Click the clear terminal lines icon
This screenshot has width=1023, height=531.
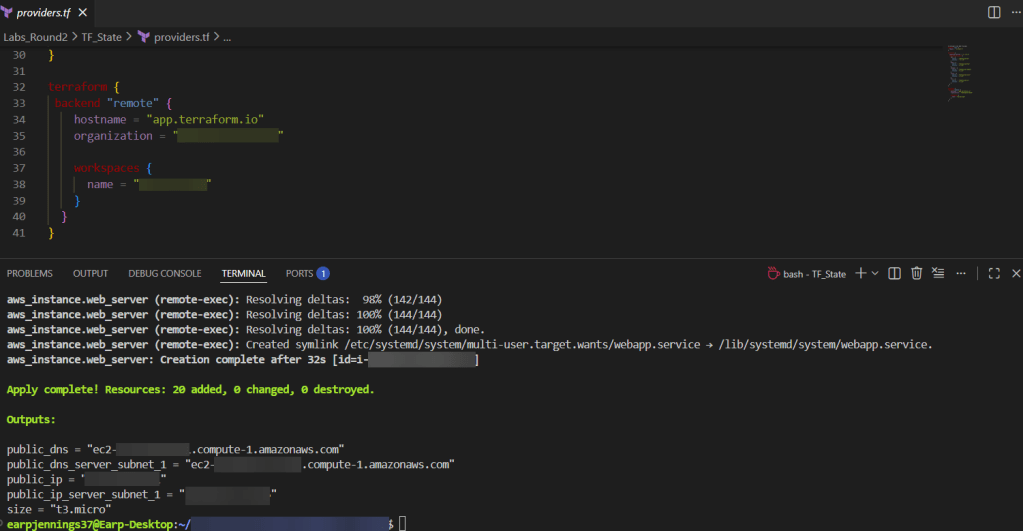click(938, 273)
